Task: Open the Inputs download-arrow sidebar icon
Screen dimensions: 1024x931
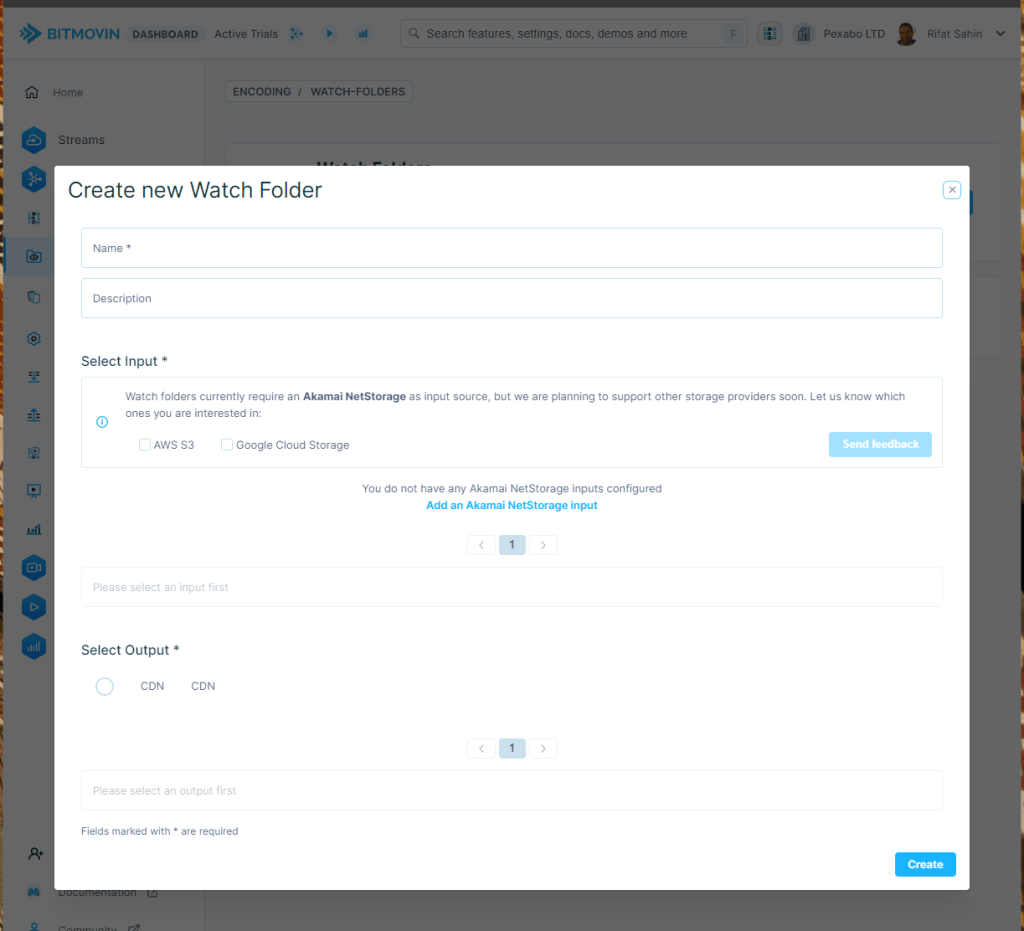Action: [34, 377]
